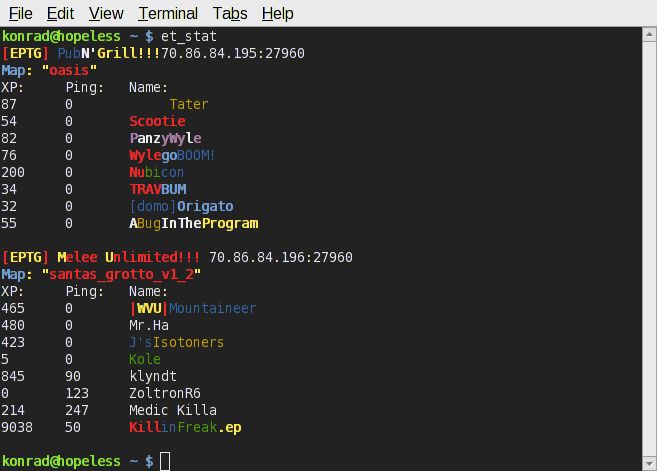Open the Tabs menu
Image resolution: width=657 pixels, height=471 pixels.
[230, 13]
